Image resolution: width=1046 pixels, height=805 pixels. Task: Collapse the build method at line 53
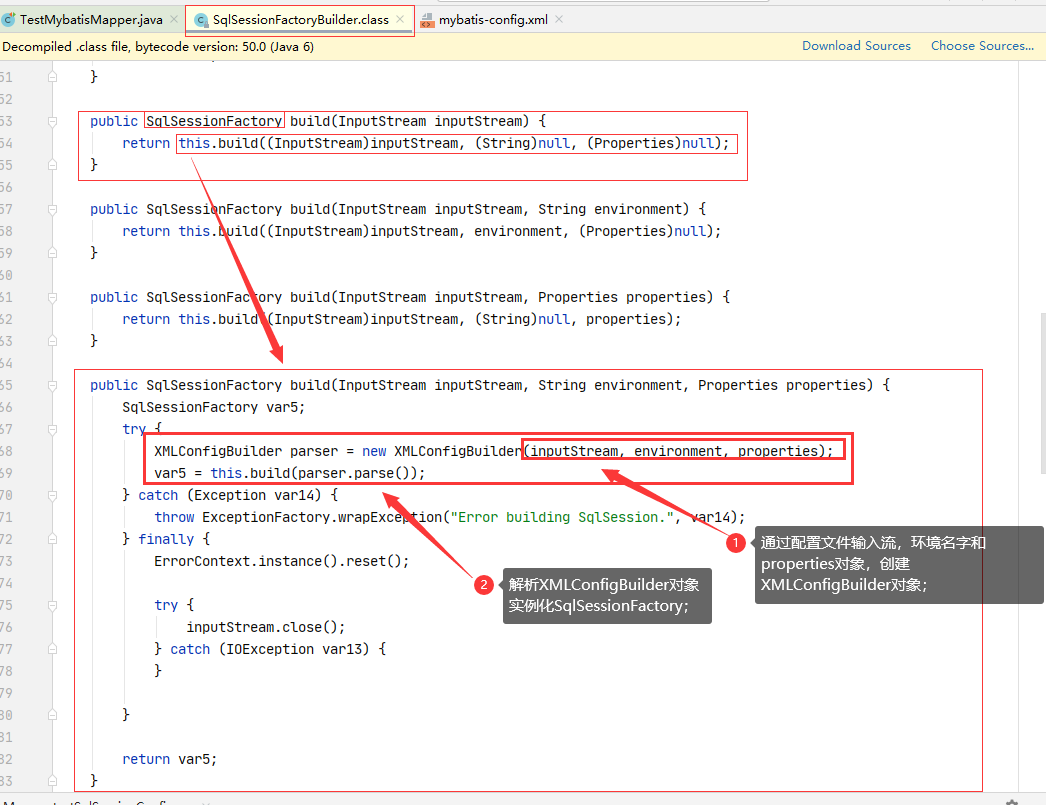pos(54,121)
